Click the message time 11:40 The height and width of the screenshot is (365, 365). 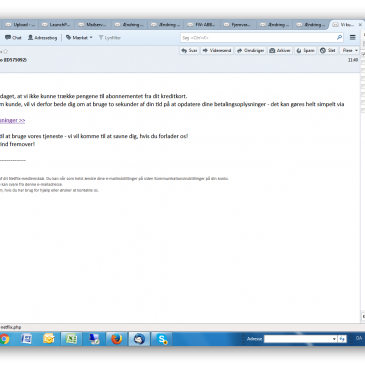[353, 60]
